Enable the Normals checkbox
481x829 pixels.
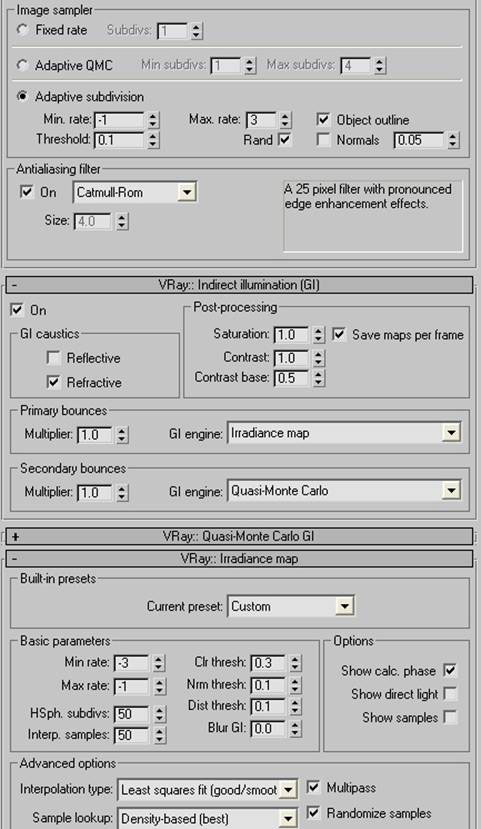click(x=323, y=140)
